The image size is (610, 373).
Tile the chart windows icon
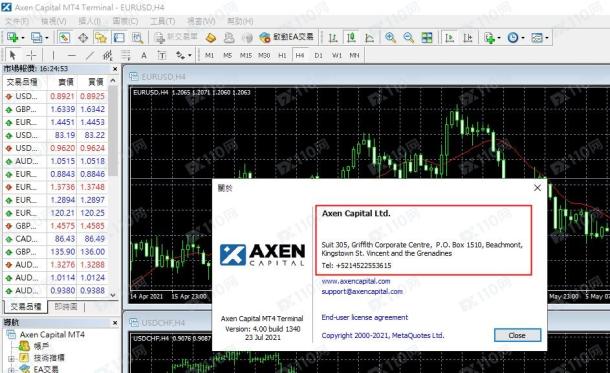click(x=427, y=38)
